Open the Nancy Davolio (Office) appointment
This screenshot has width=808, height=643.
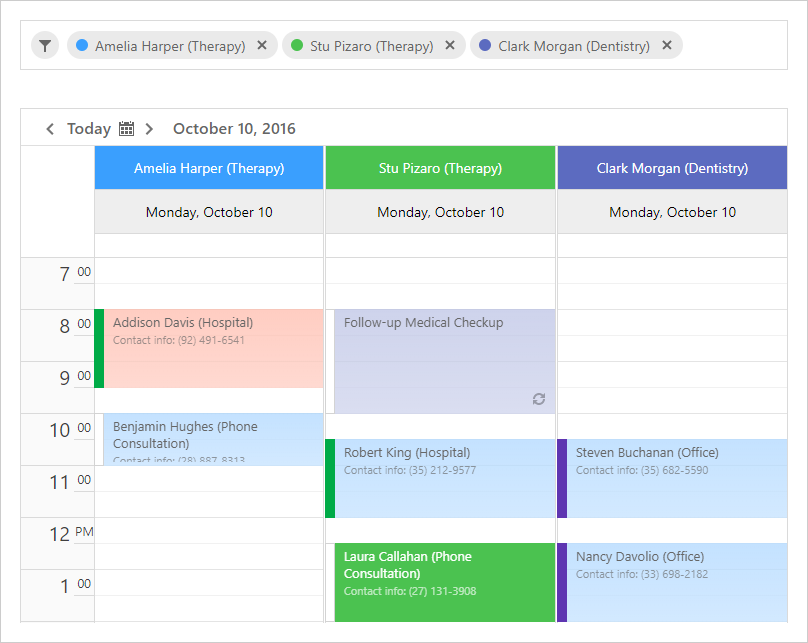[676, 582]
